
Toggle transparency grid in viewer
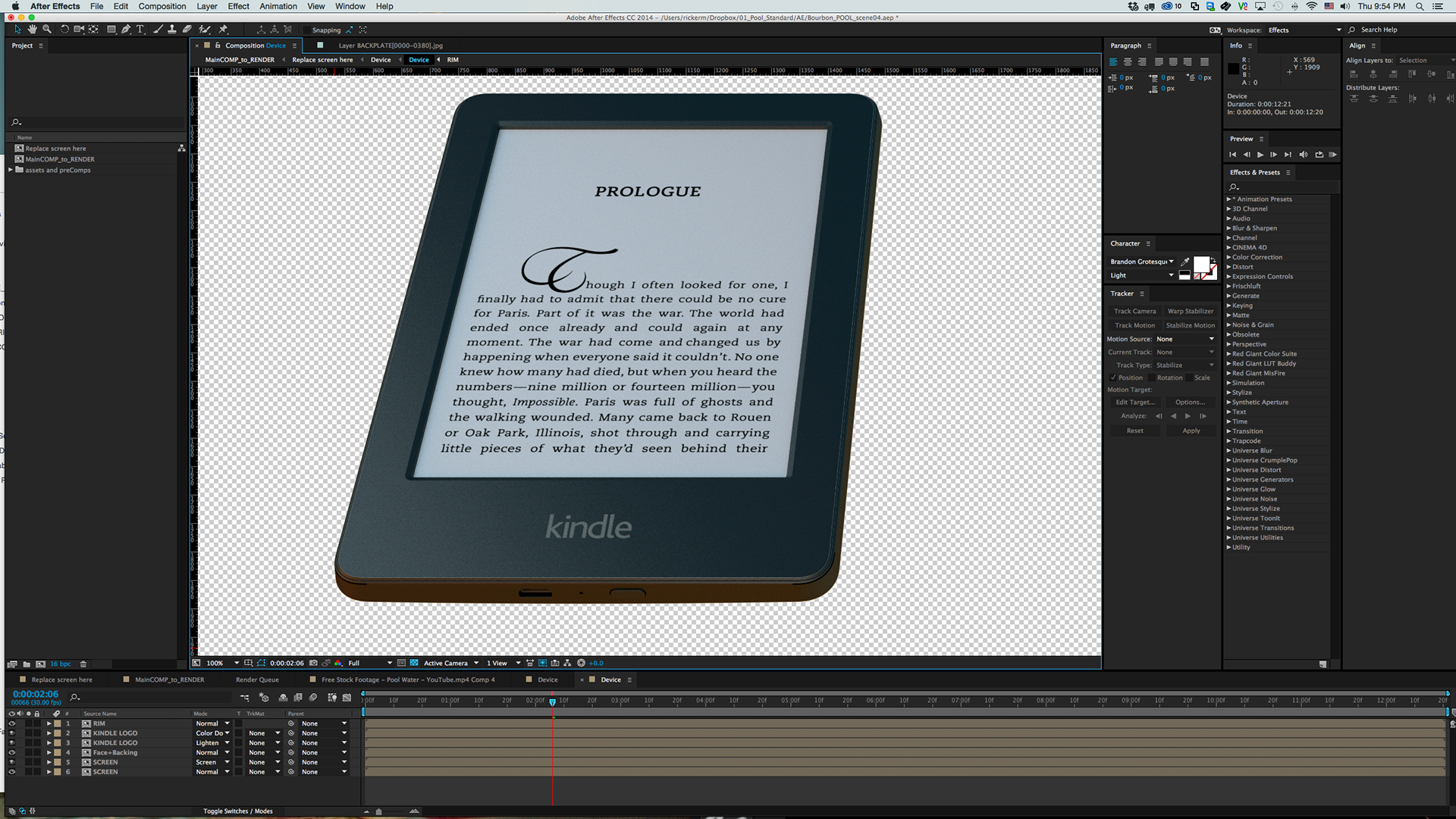point(414,663)
